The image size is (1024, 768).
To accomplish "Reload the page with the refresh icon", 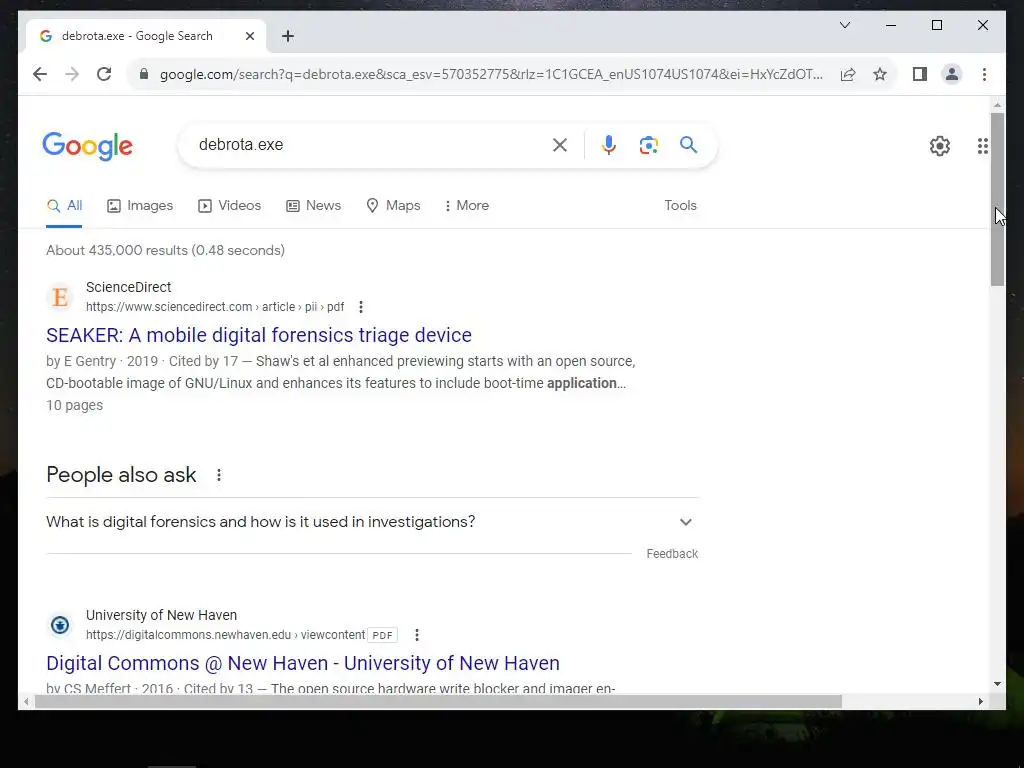I will click(104, 74).
